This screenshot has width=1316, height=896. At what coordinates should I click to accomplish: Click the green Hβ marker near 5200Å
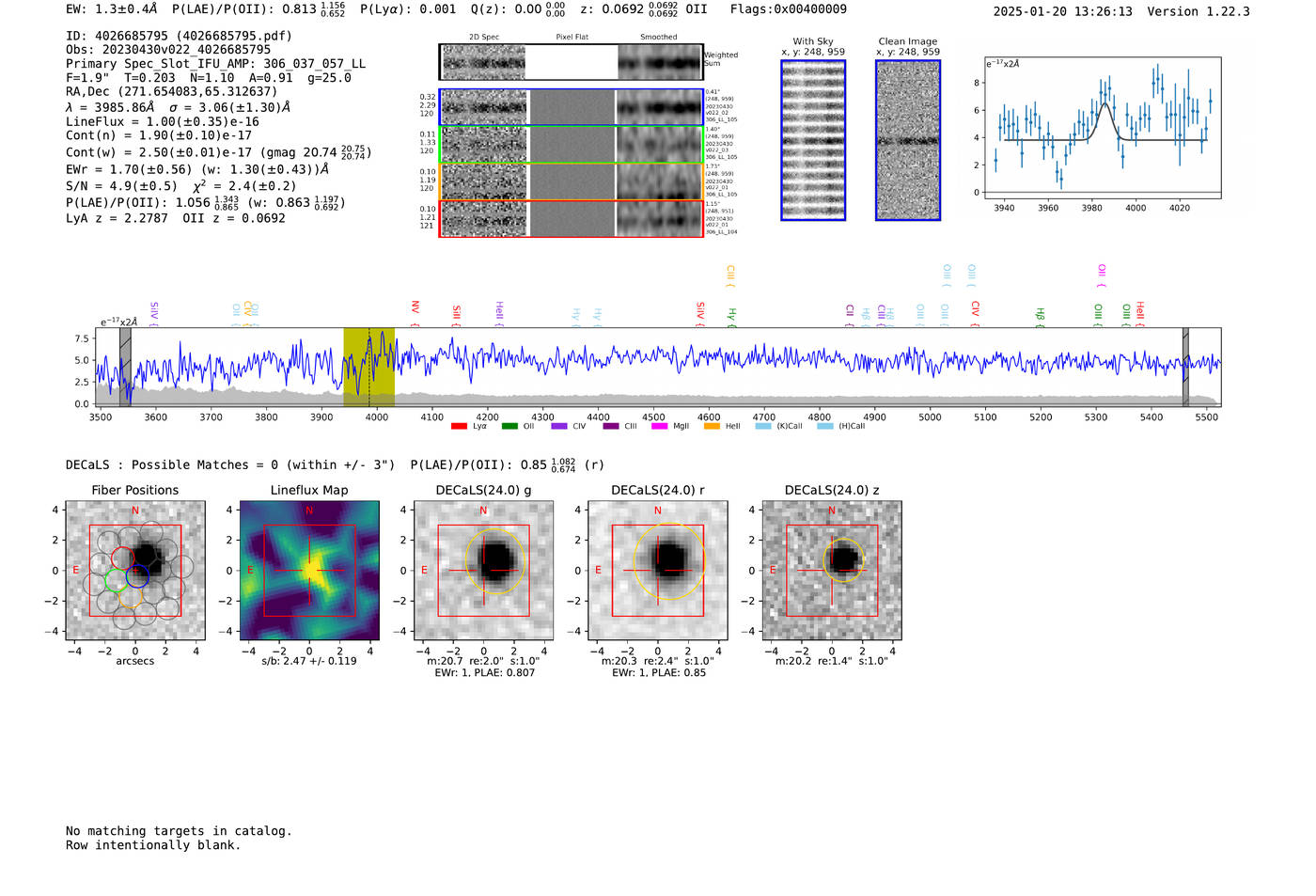[x=1041, y=317]
